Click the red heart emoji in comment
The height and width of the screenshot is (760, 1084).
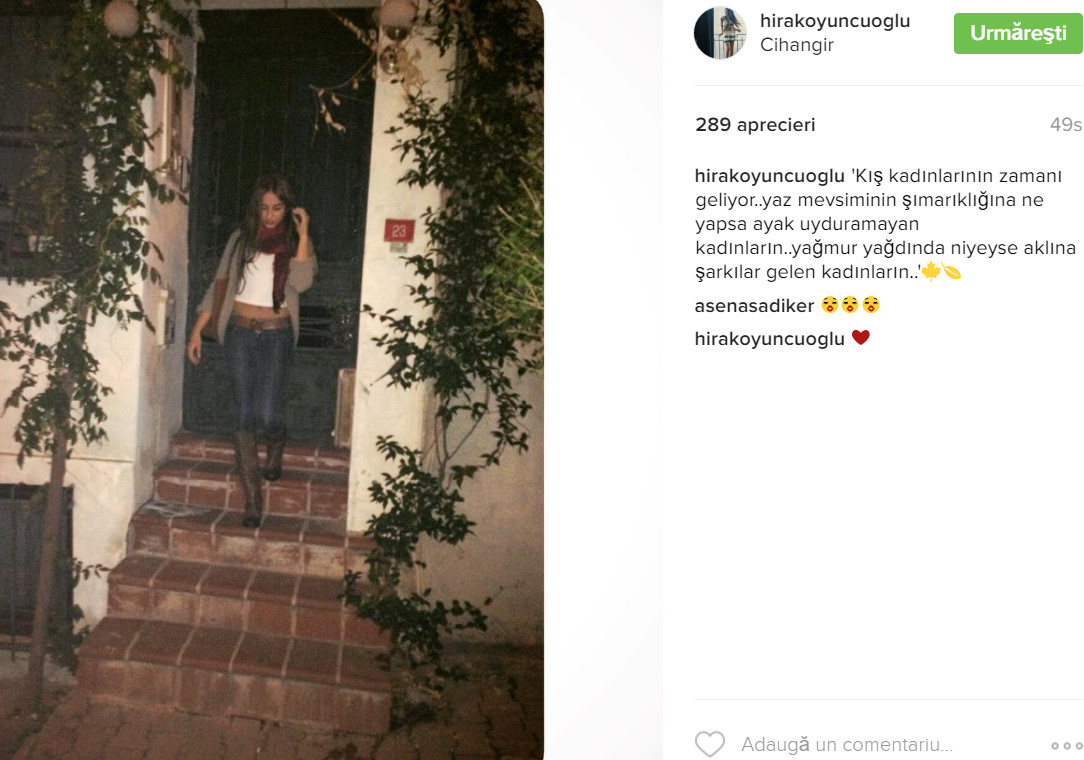click(861, 337)
